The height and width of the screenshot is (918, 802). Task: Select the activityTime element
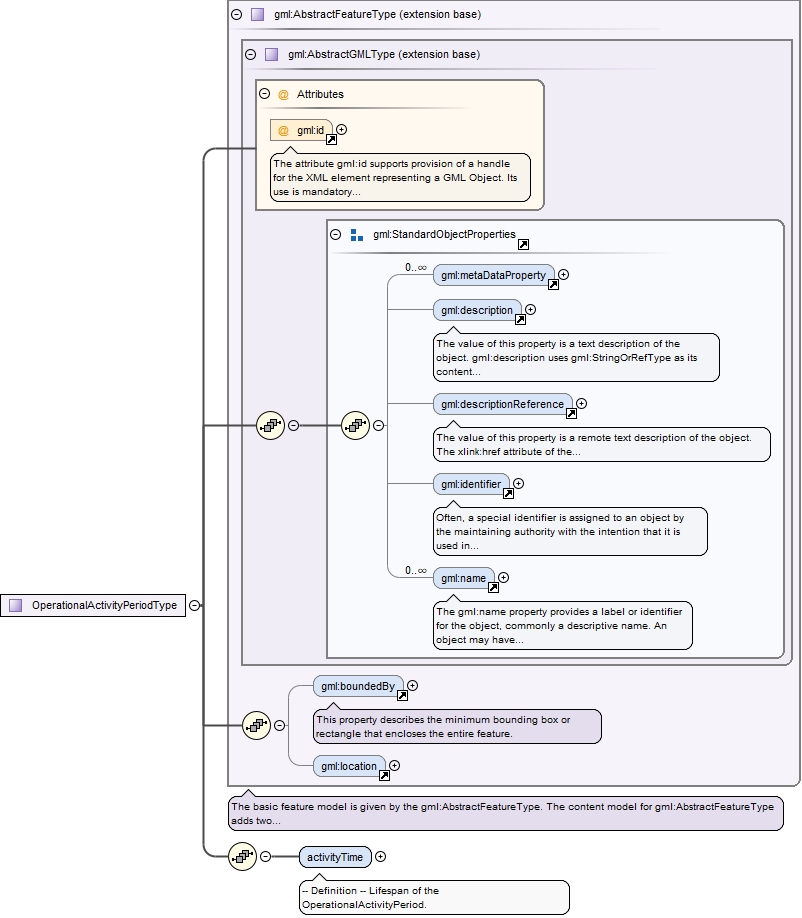pyautogui.click(x=335, y=857)
